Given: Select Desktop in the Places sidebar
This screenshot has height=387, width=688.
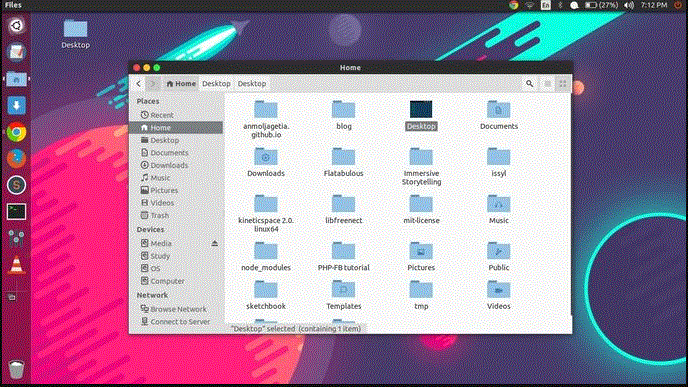Looking at the screenshot, I should click(x=176, y=140).
